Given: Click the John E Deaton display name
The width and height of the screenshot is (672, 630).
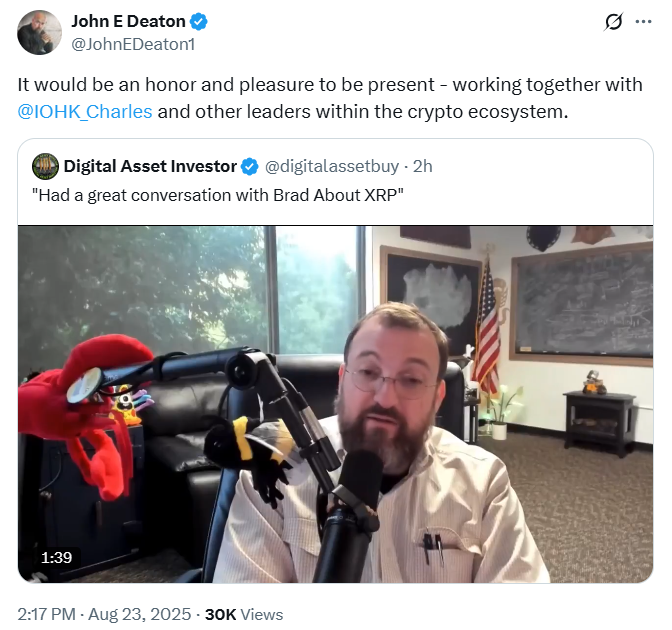Looking at the screenshot, I should coord(128,21).
